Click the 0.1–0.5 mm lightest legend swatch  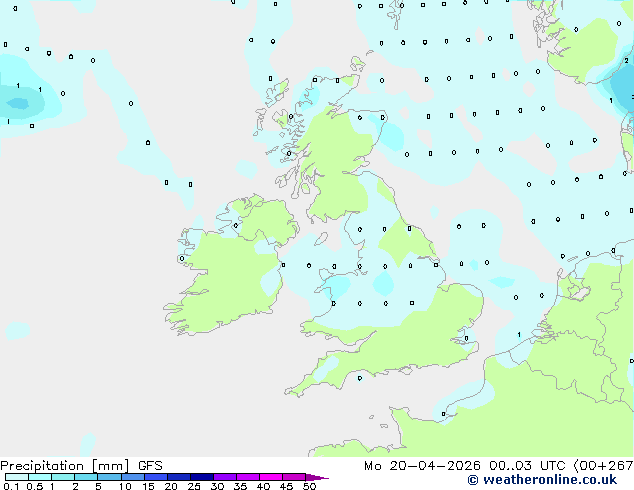pos(17,477)
